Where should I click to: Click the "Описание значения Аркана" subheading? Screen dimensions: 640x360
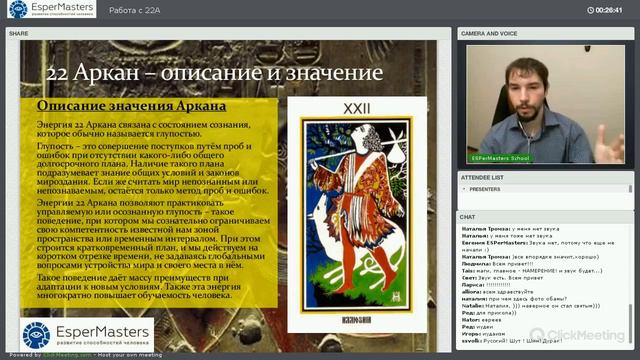tap(131, 106)
